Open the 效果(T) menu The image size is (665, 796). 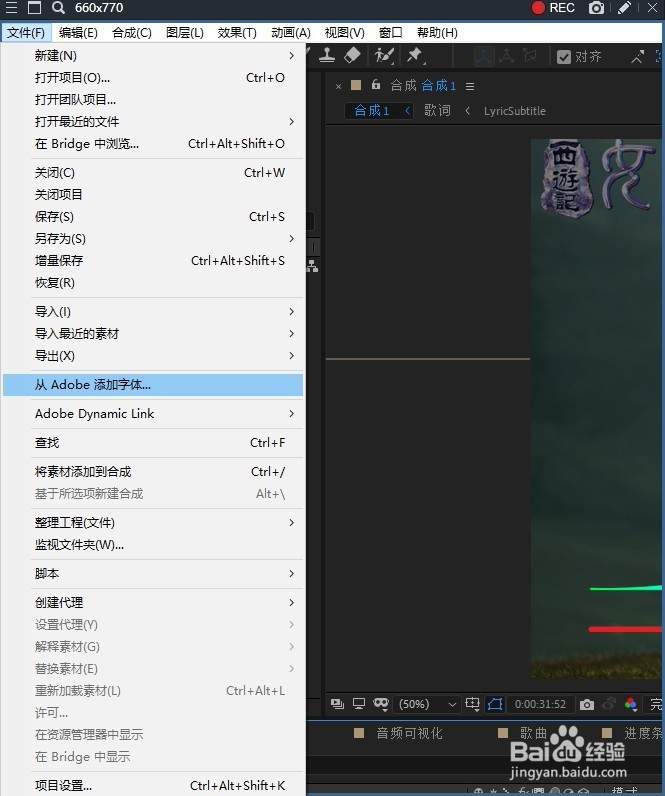[237, 33]
